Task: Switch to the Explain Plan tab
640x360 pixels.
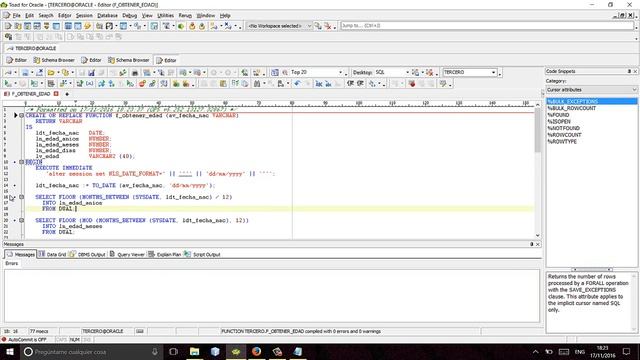Action: 164,254
